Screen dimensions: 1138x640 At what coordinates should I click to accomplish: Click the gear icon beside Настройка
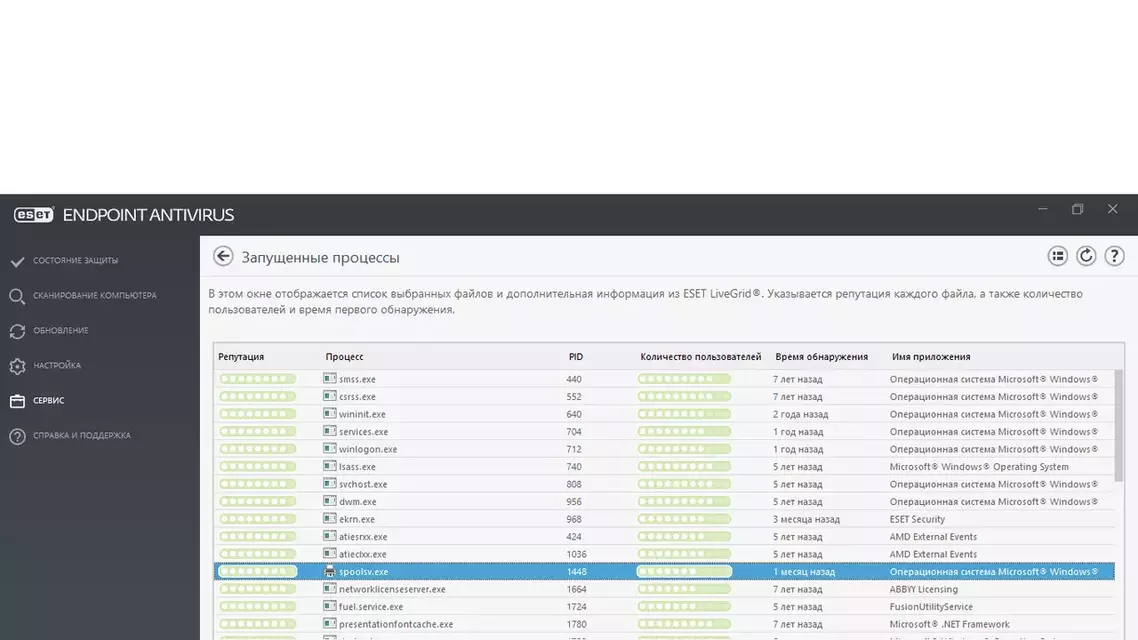(17, 366)
